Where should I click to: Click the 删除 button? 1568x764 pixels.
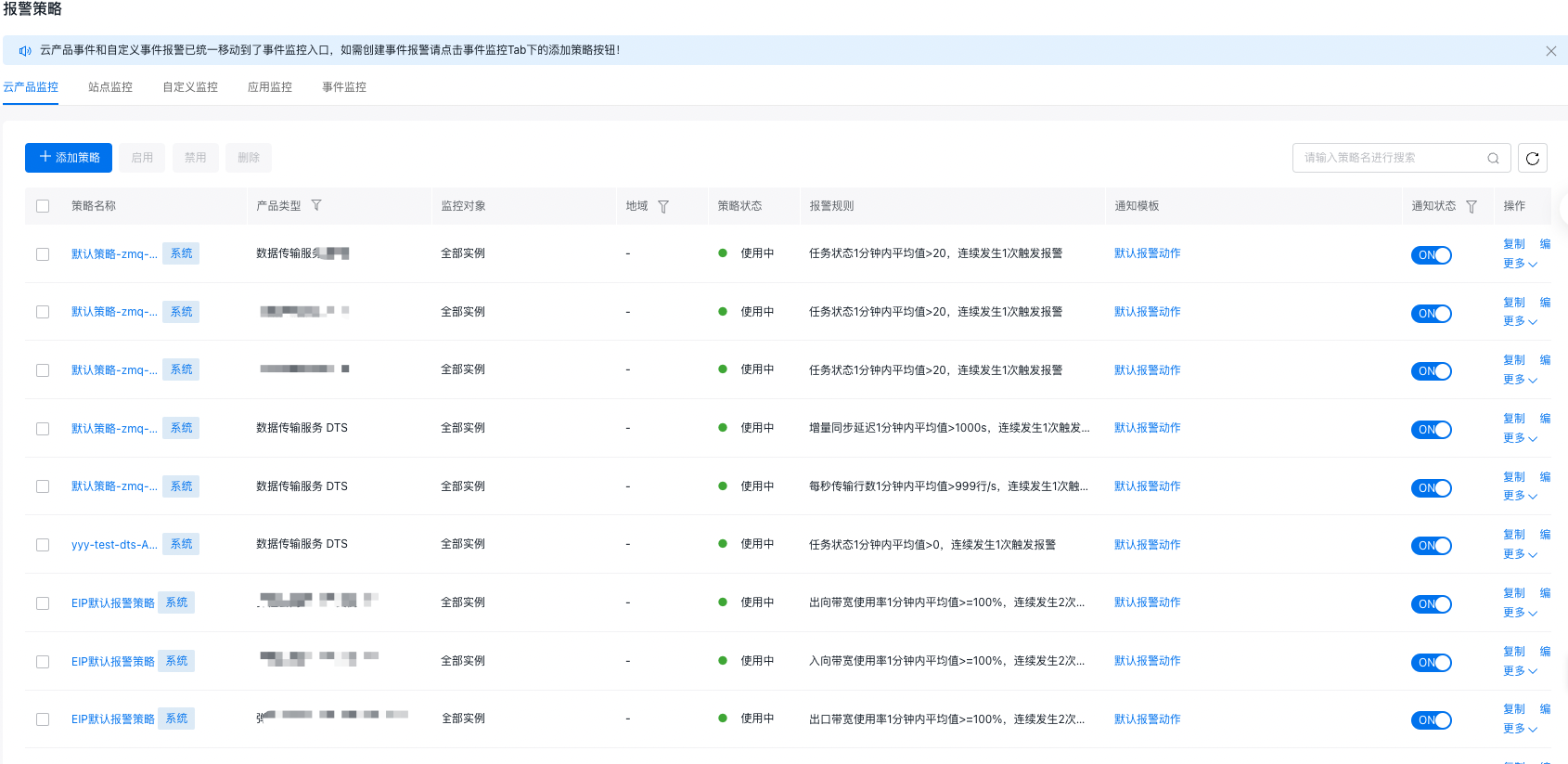(x=249, y=158)
